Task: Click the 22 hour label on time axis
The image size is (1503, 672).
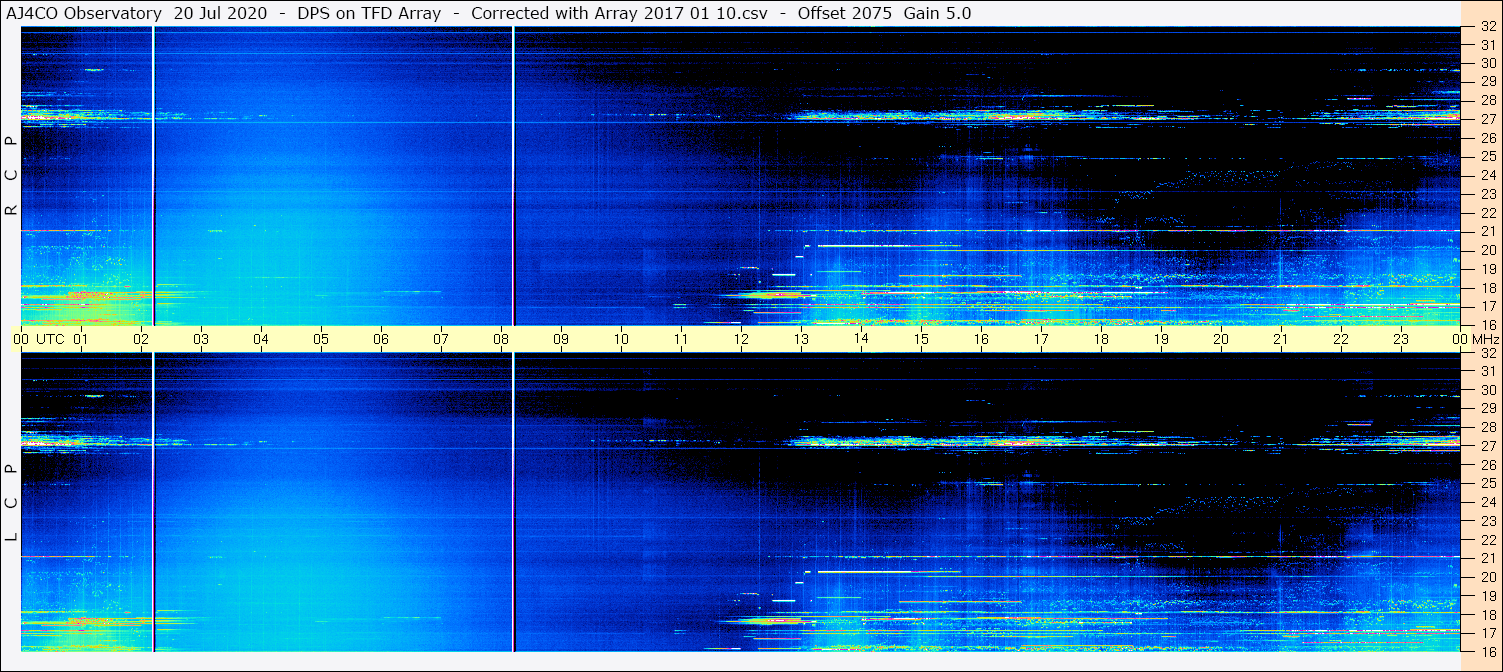Action: click(x=1341, y=339)
